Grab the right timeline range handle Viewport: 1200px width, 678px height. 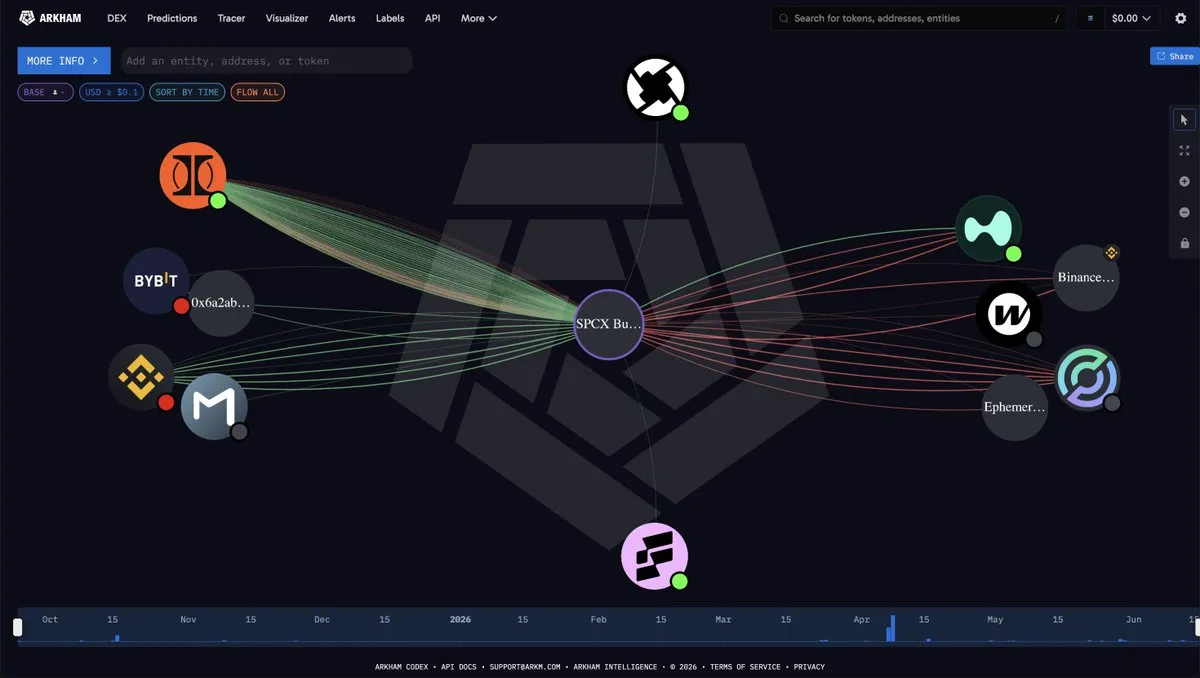(1198, 627)
